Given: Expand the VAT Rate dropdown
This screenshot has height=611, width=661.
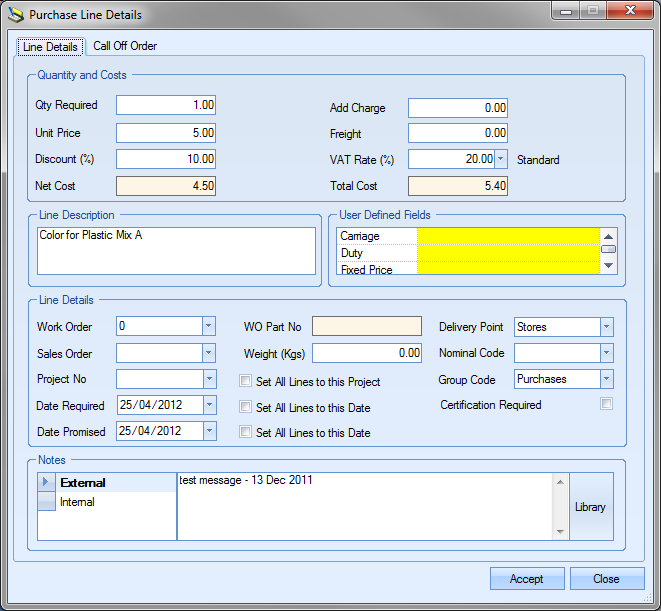Looking at the screenshot, I should [x=501, y=159].
